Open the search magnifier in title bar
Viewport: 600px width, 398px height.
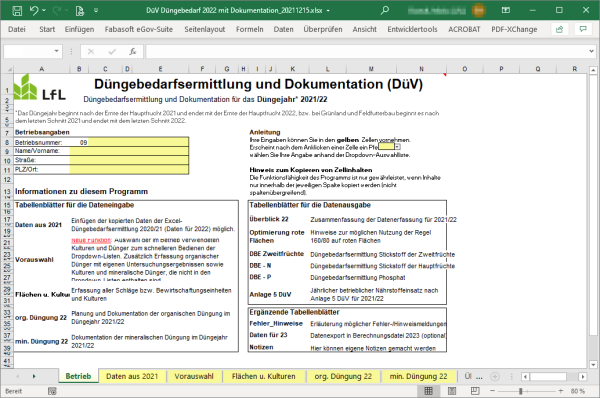tap(385, 10)
